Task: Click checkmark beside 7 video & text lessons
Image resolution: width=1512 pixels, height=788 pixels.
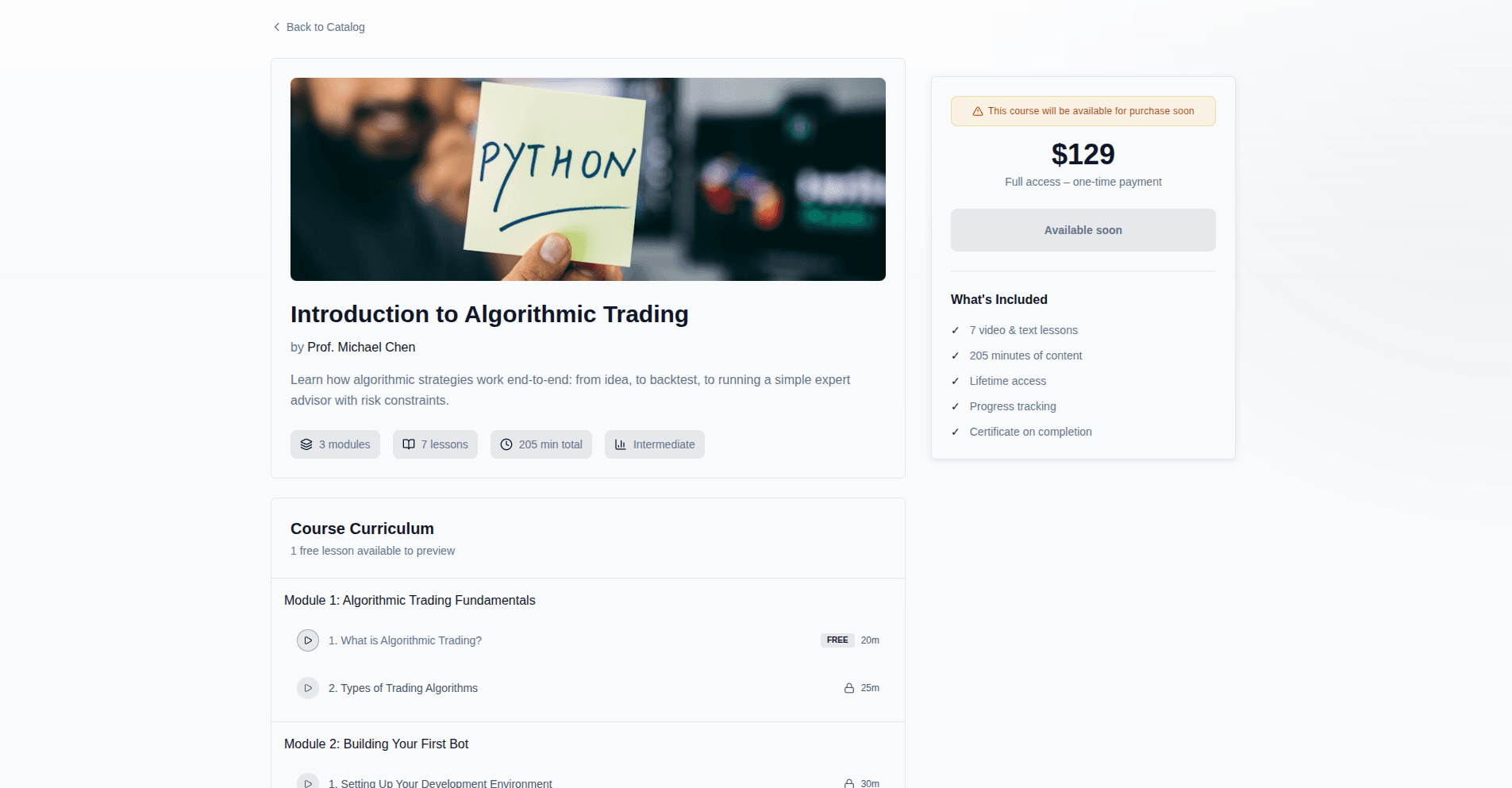Action: point(956,330)
